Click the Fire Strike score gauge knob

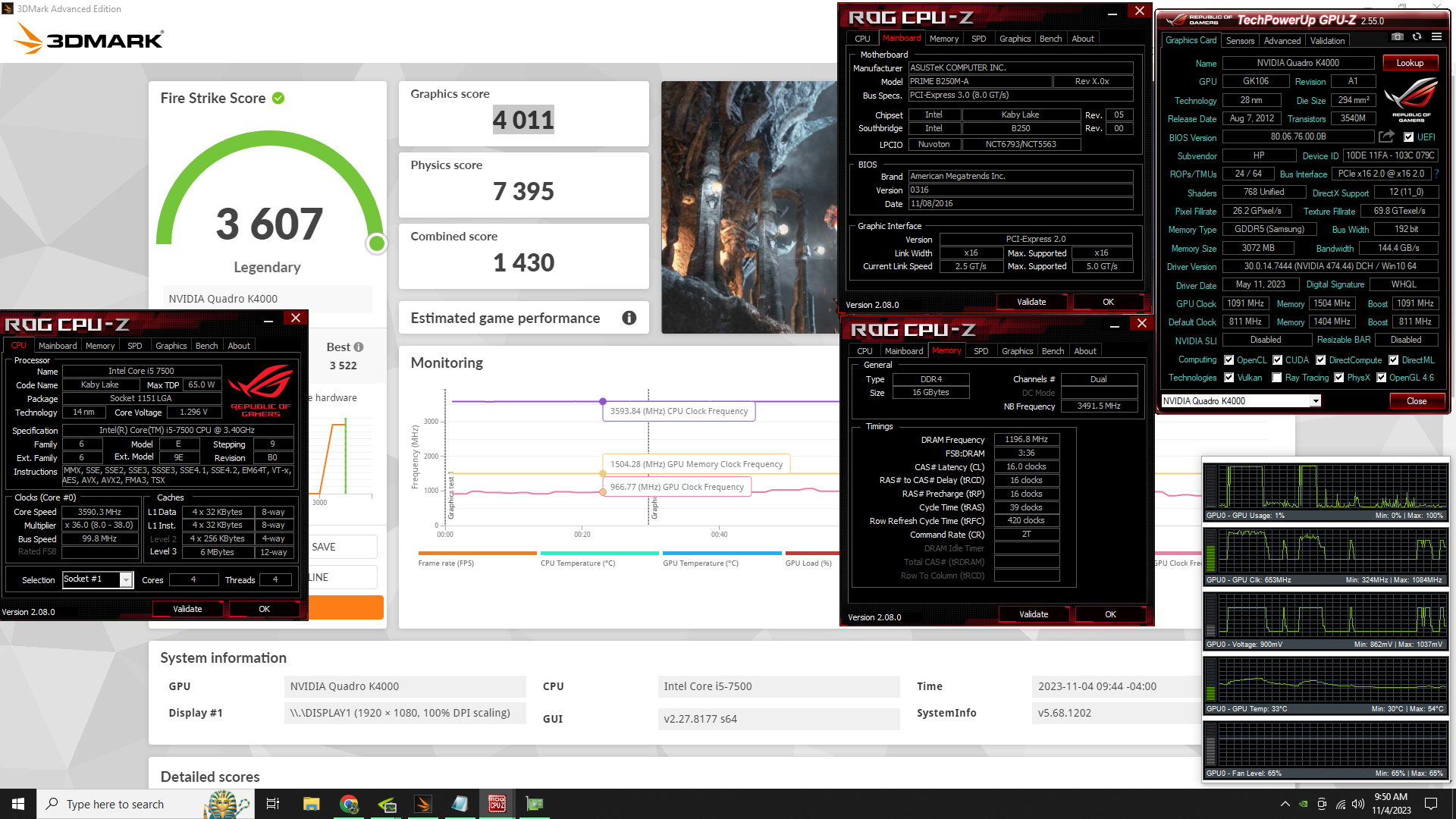pyautogui.click(x=376, y=243)
